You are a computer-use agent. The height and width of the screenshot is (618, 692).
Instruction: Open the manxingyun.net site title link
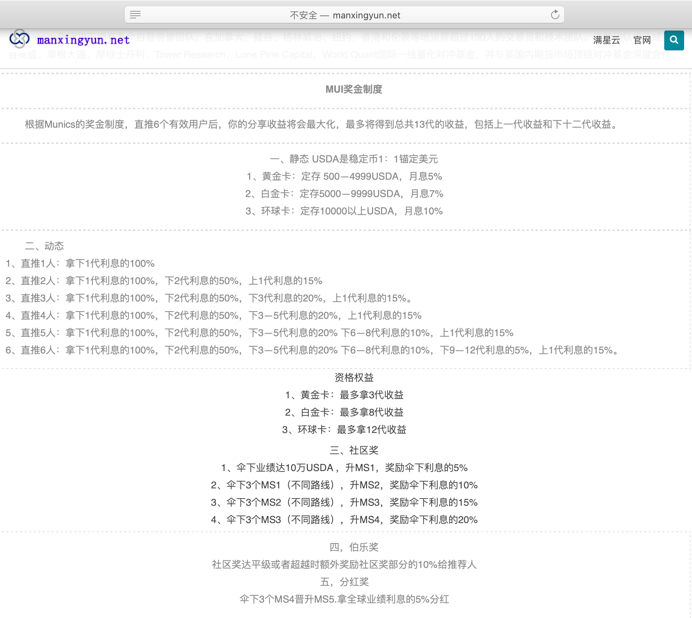point(83,41)
